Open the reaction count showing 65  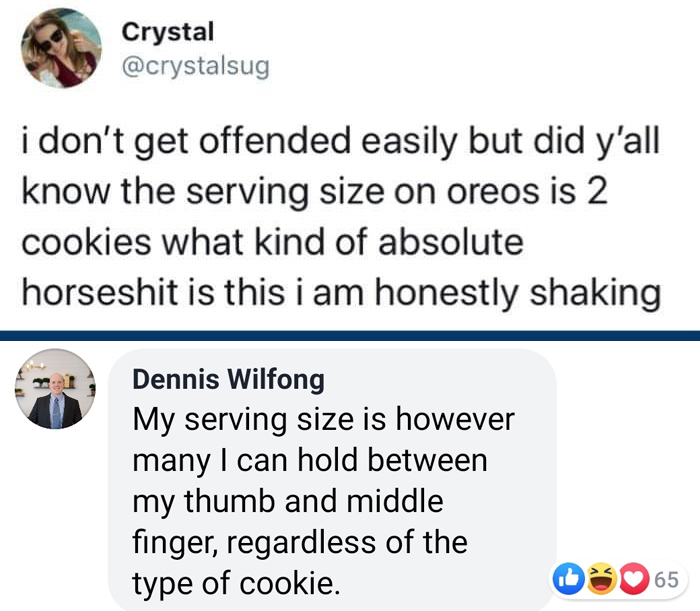667,578
